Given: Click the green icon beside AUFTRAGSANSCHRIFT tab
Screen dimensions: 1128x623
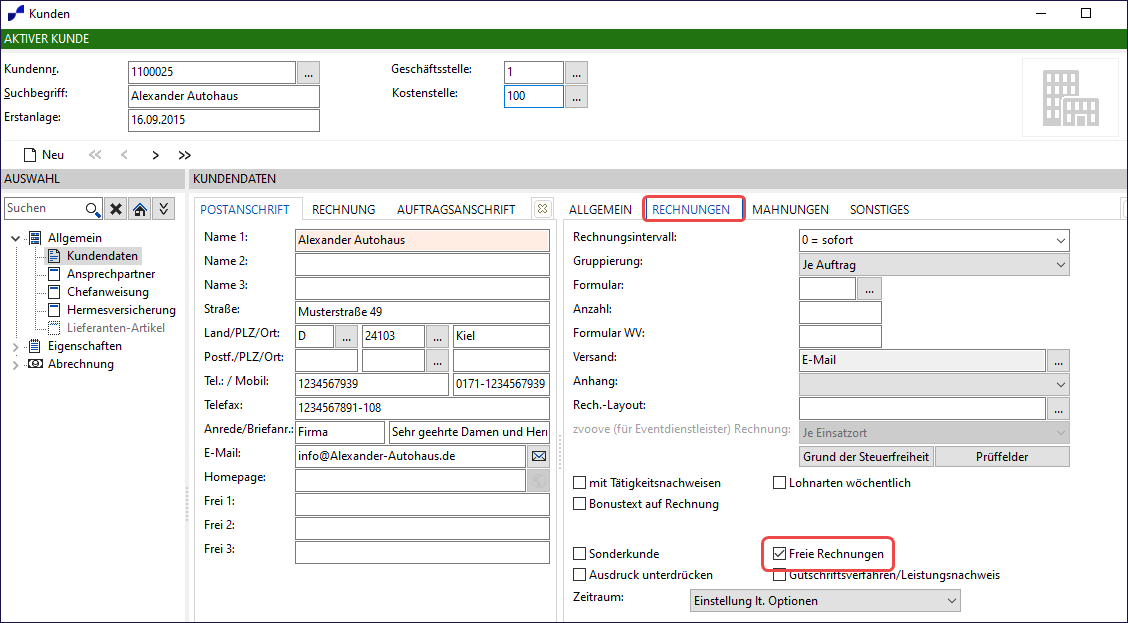Looking at the screenshot, I should 542,209.
